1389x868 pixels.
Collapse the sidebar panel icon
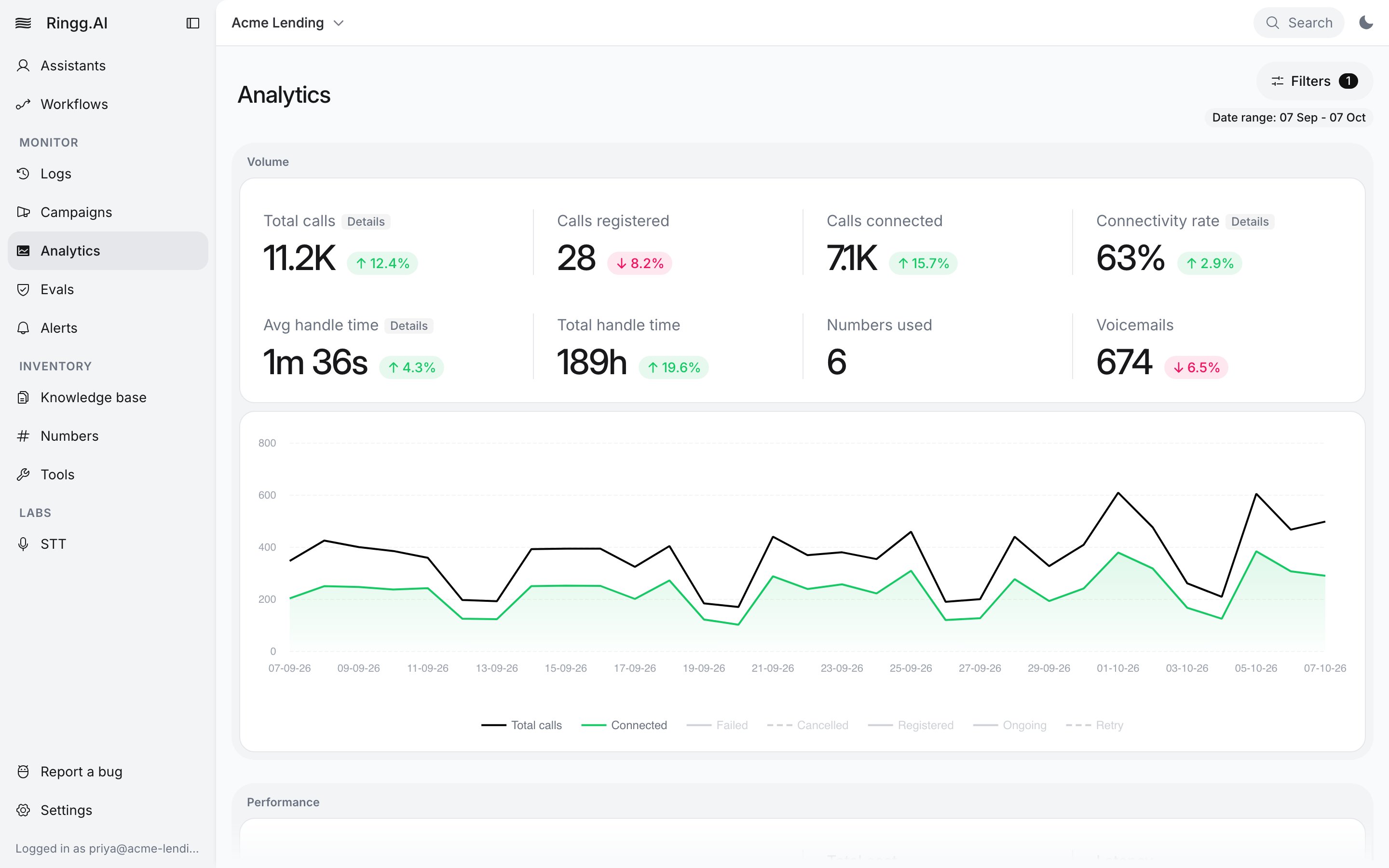click(193, 23)
